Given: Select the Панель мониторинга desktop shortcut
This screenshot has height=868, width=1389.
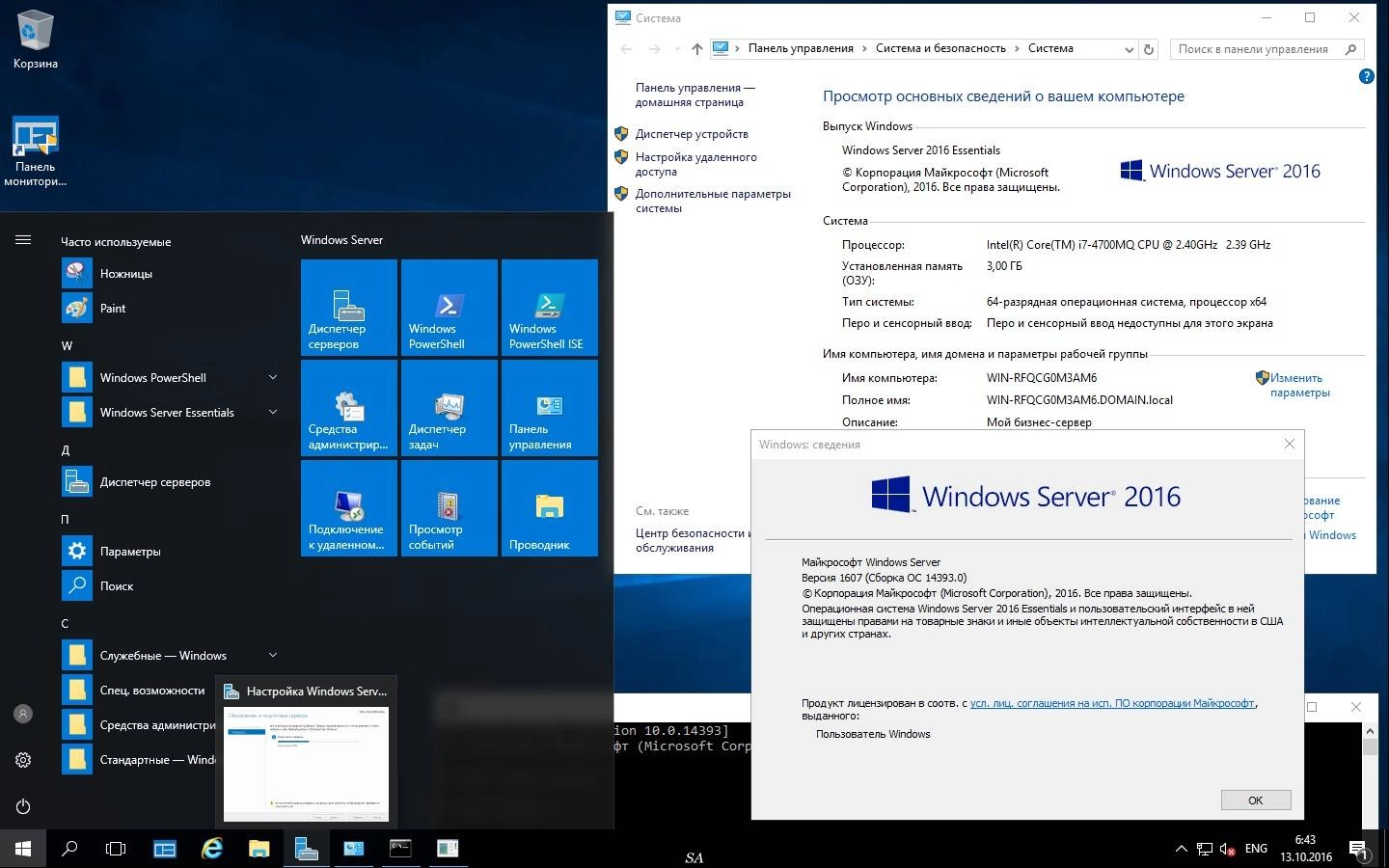Looking at the screenshot, I should [x=36, y=151].
